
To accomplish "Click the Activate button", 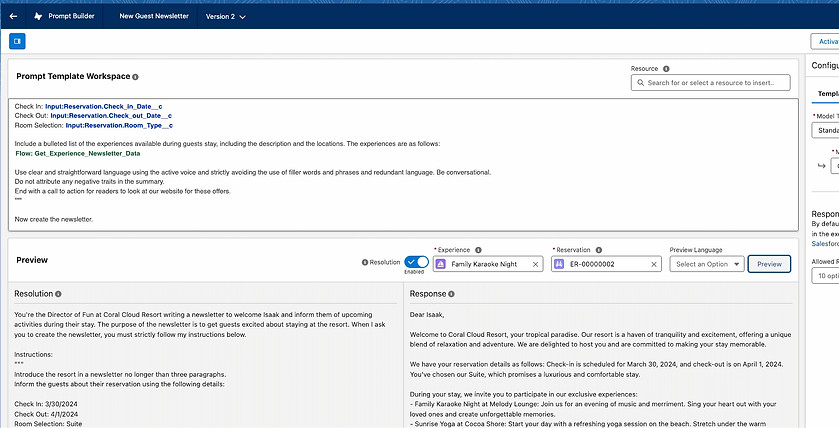I will [825, 41].
